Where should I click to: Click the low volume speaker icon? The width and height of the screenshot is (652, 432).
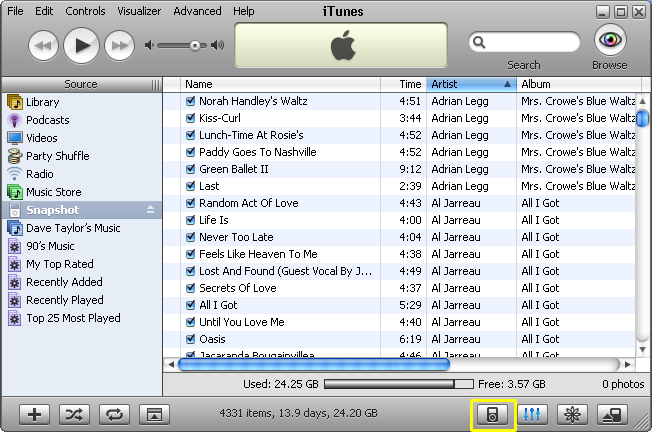coord(149,45)
